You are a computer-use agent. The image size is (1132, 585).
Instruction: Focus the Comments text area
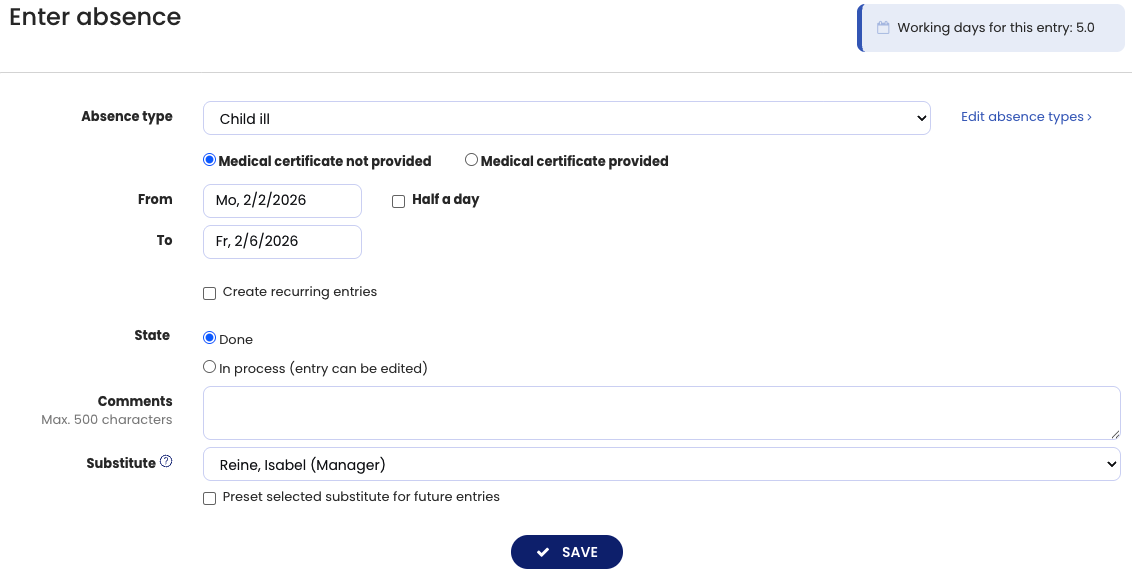[x=660, y=412]
